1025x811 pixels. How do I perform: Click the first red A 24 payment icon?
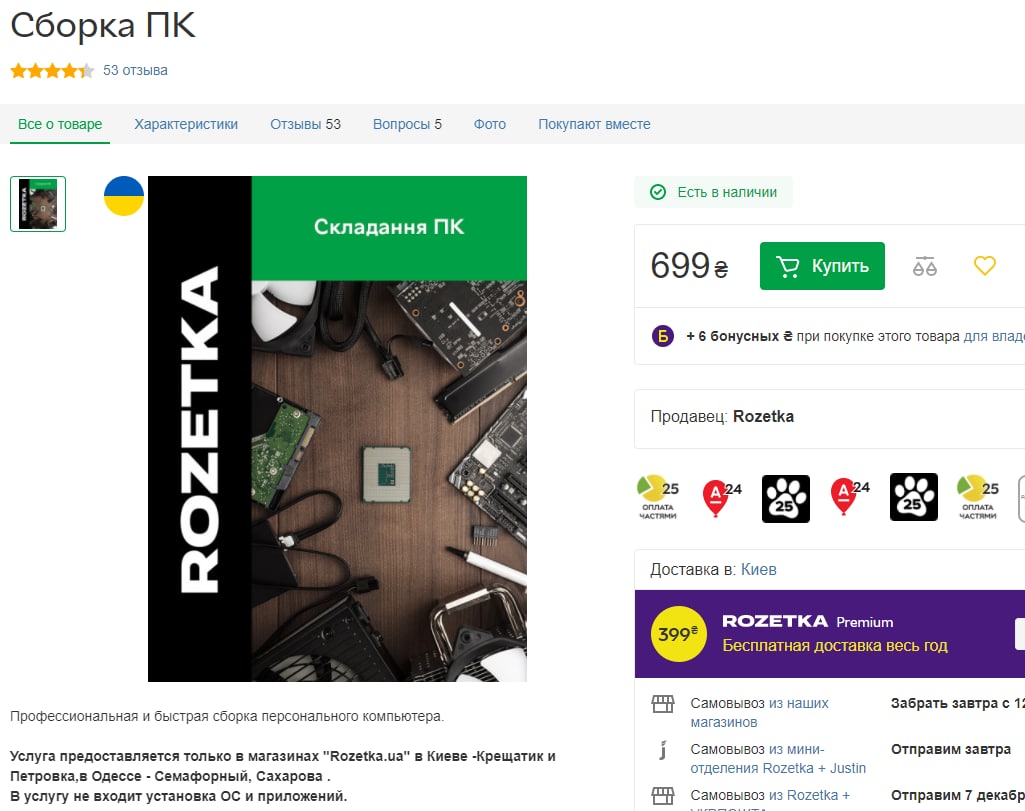(x=721, y=498)
